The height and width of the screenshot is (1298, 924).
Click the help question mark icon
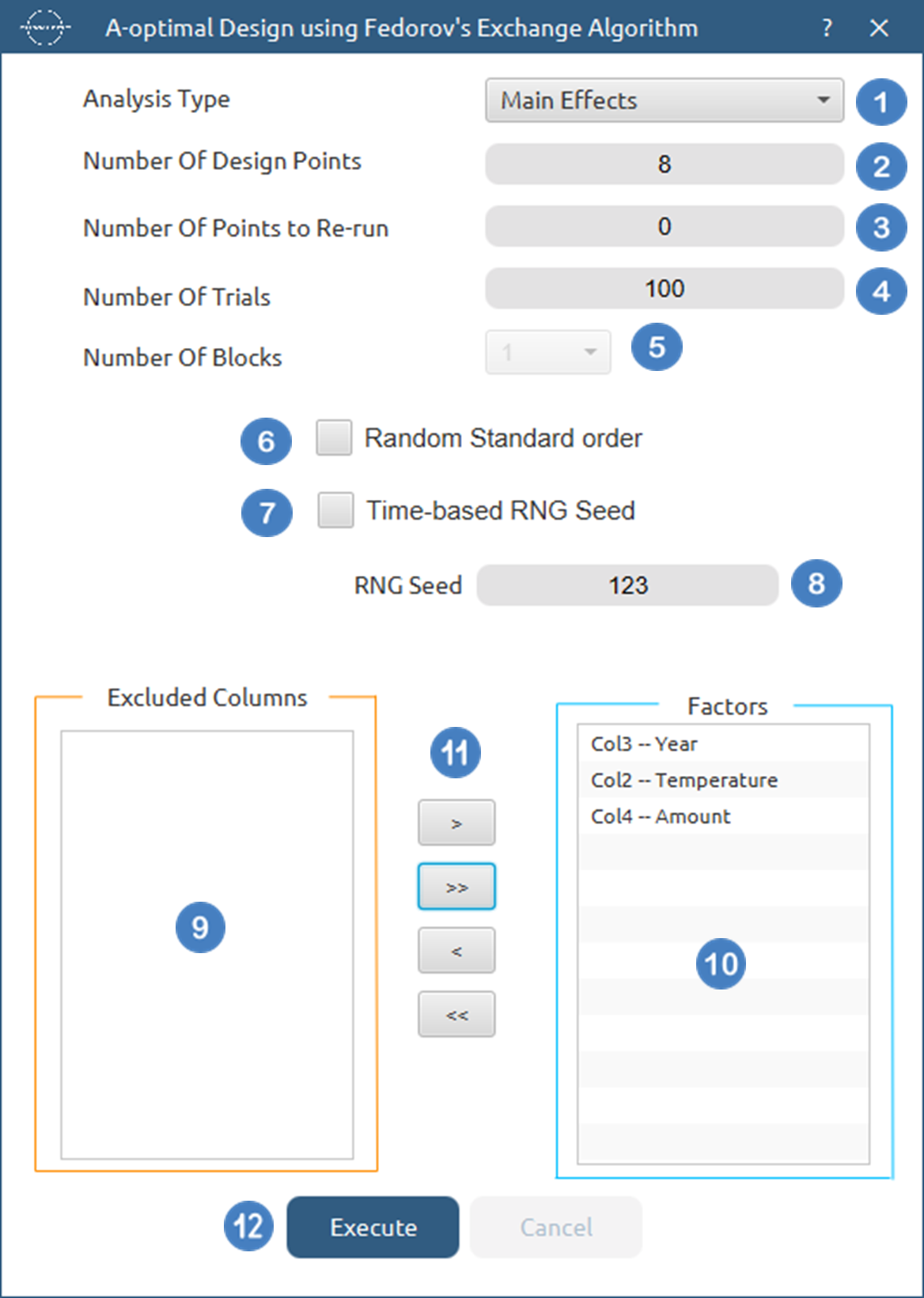click(x=827, y=28)
